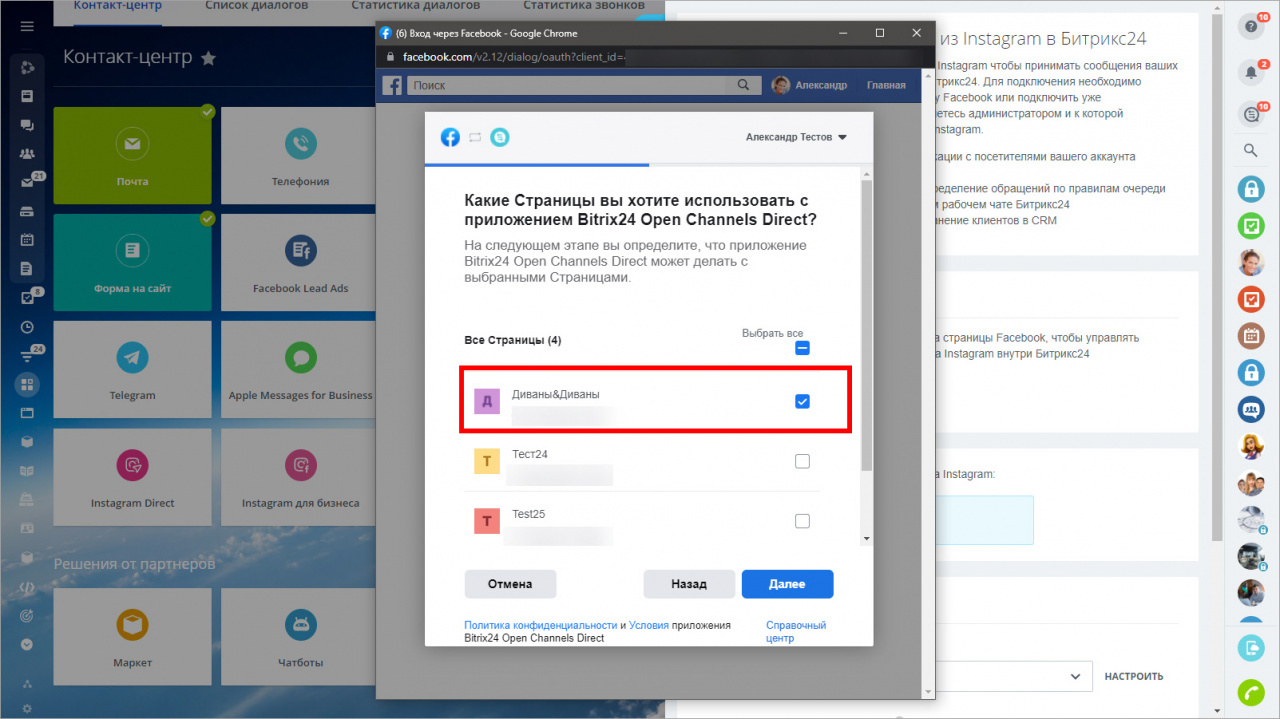Open the Telegram channel tile
This screenshot has width=1280, height=719.
(132, 369)
